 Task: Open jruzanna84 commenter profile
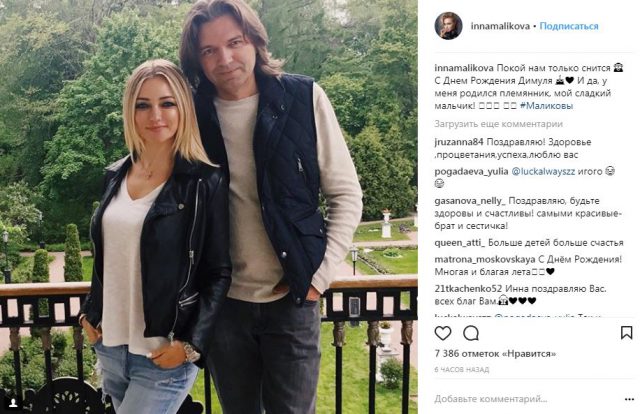click(x=459, y=142)
